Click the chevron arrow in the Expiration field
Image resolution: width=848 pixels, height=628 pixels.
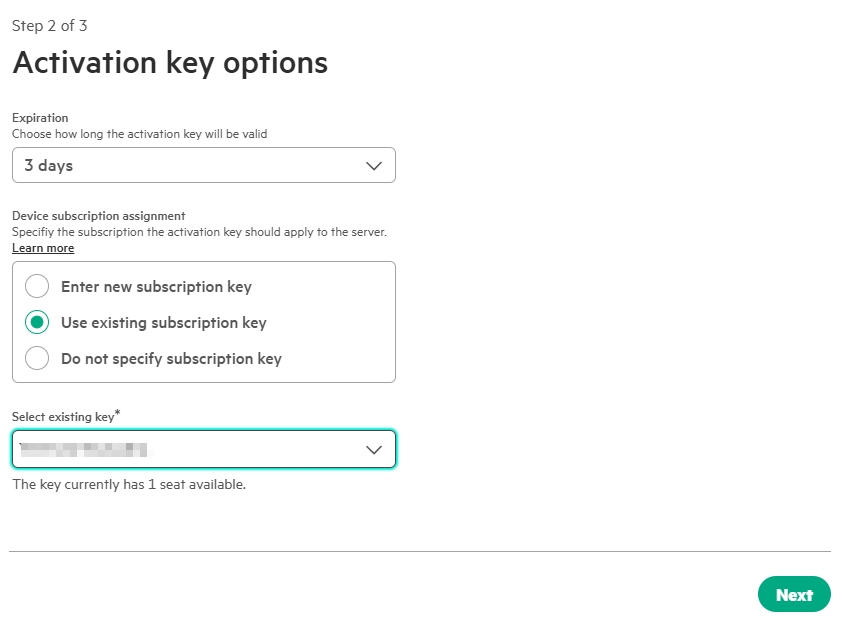(x=374, y=166)
